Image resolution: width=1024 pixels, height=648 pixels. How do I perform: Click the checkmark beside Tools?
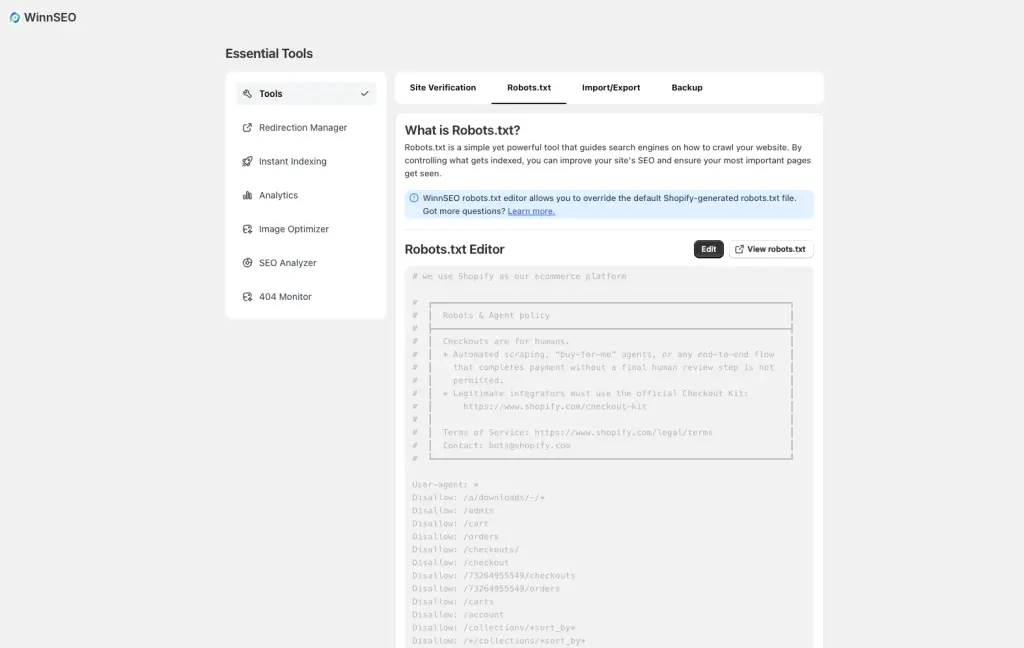coord(364,93)
